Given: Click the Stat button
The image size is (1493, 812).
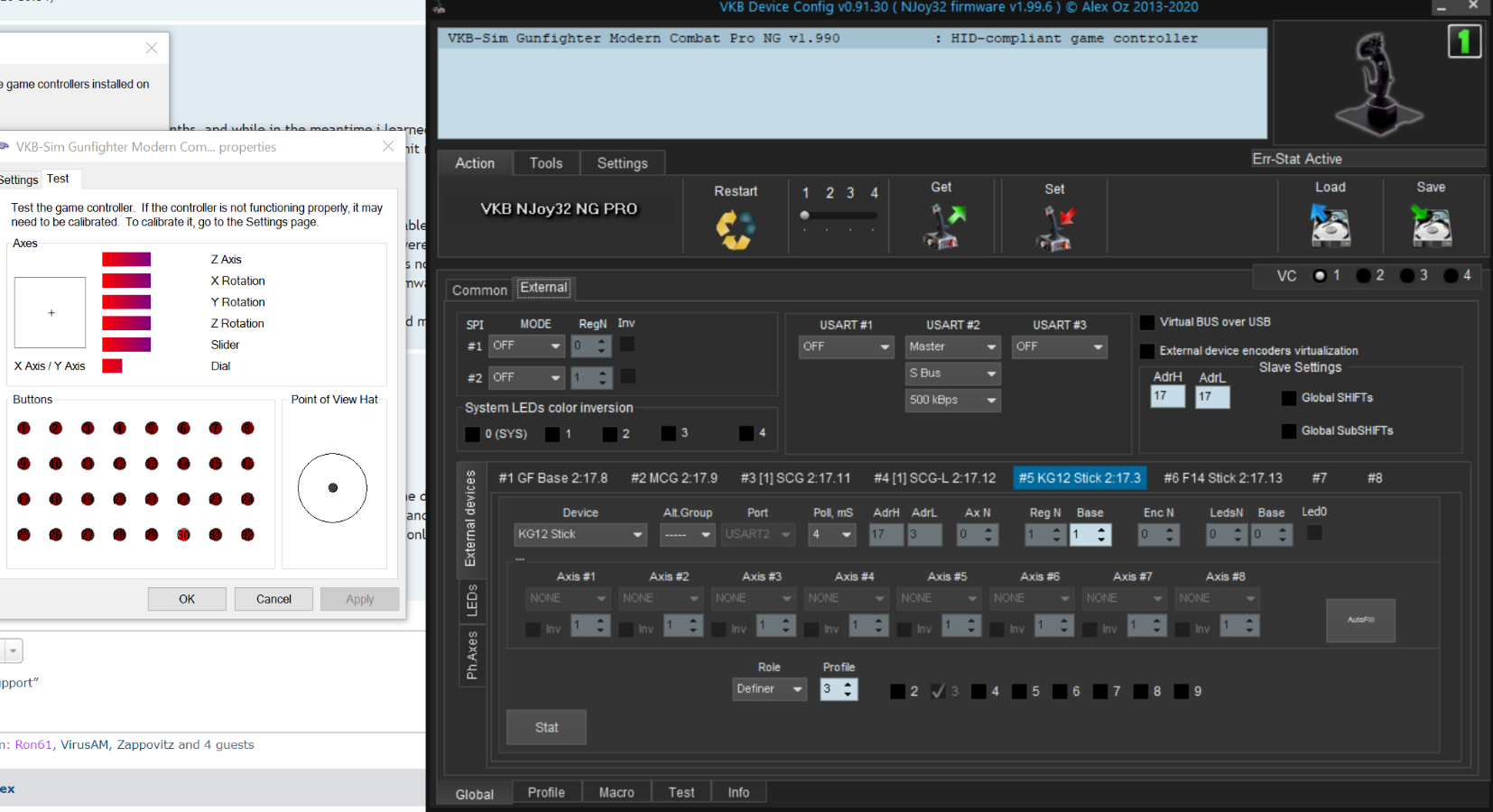Looking at the screenshot, I should (x=546, y=727).
